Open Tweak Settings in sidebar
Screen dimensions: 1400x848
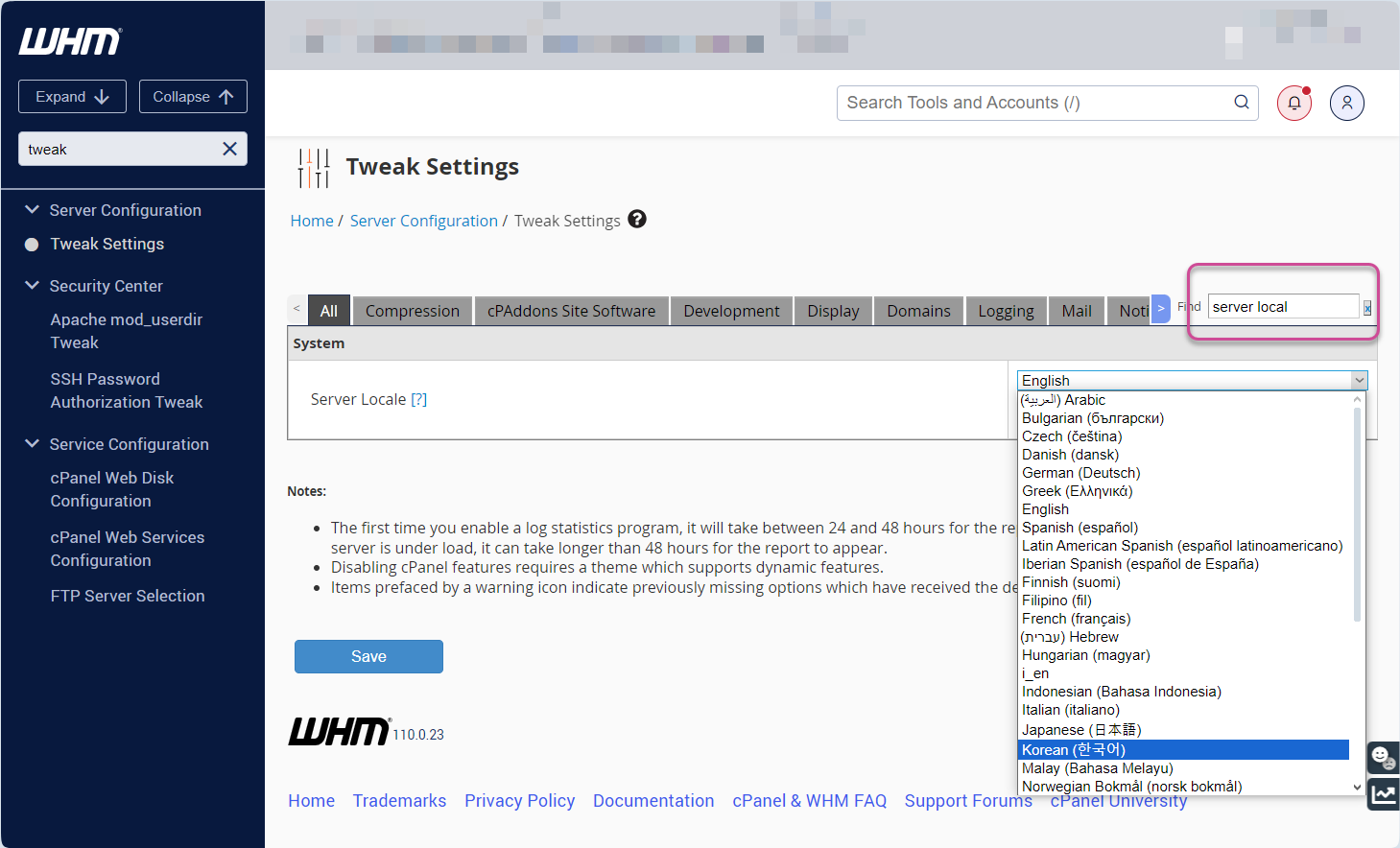point(107,244)
